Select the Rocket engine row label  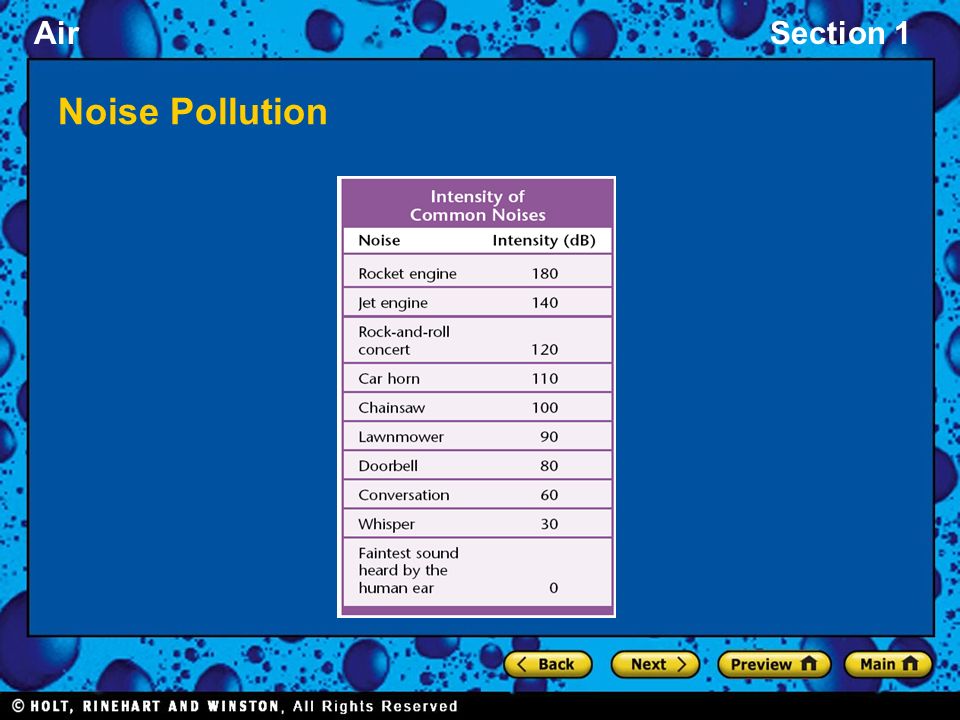tap(407, 274)
